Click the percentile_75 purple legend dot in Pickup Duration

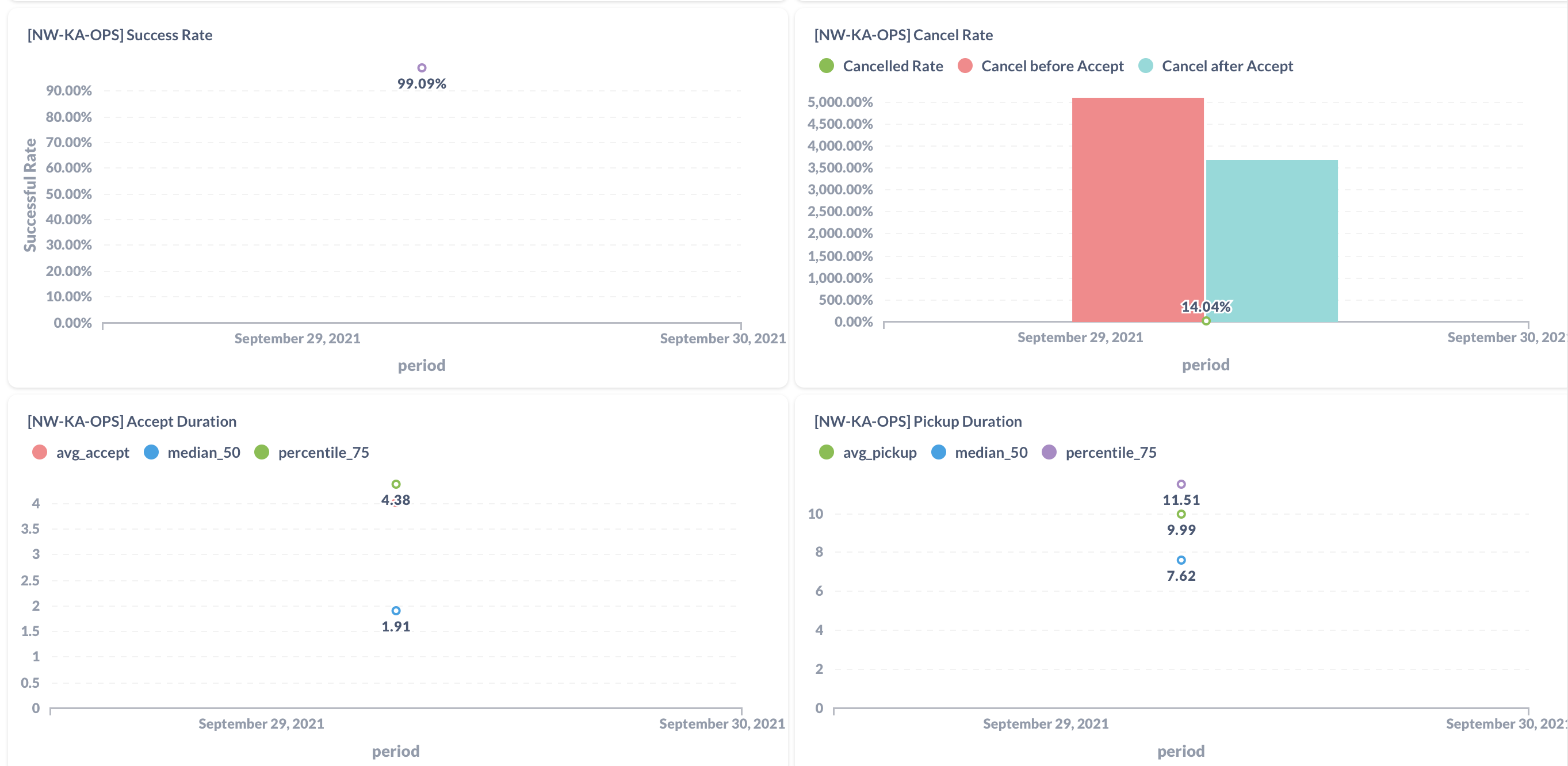(1049, 452)
